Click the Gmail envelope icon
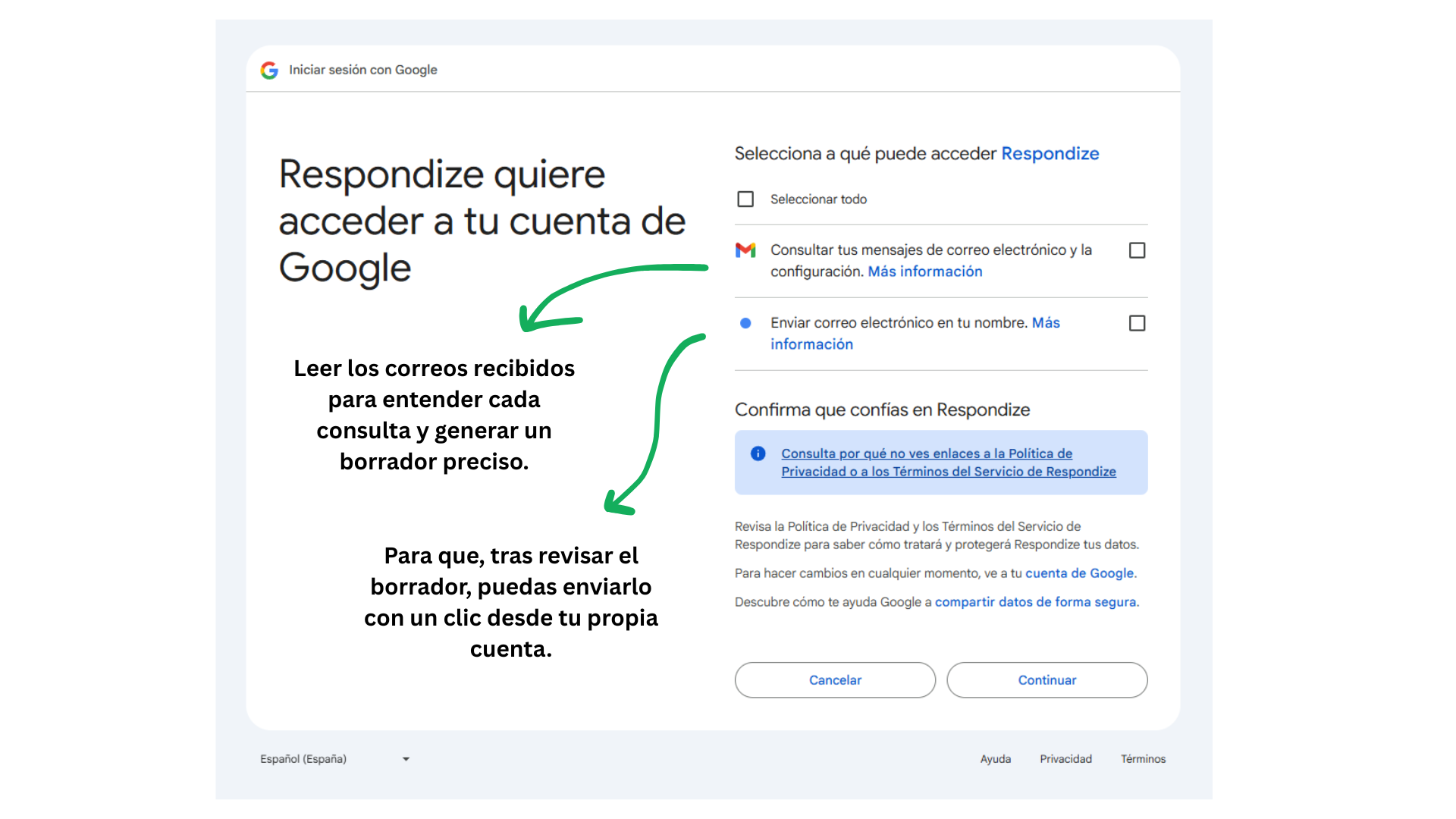This screenshot has width=1456, height=819. (745, 250)
